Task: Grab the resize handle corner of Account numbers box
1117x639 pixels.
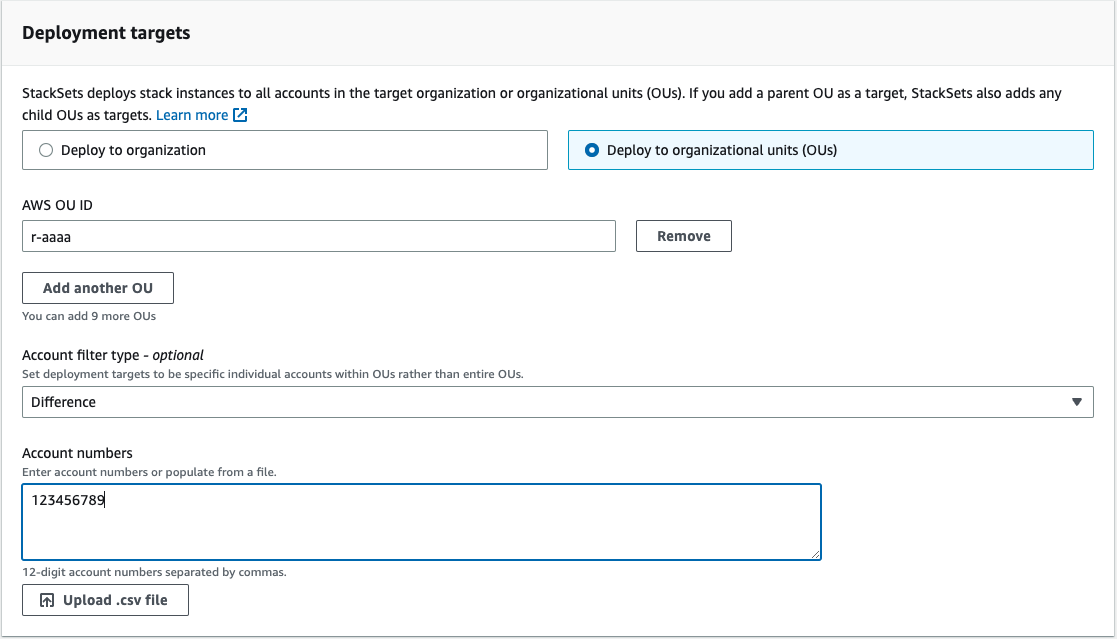Action: click(x=815, y=554)
